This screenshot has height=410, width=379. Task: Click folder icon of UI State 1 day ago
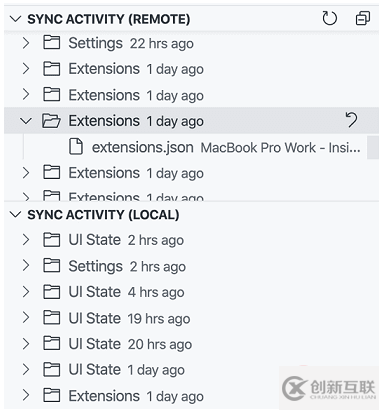[52, 370]
